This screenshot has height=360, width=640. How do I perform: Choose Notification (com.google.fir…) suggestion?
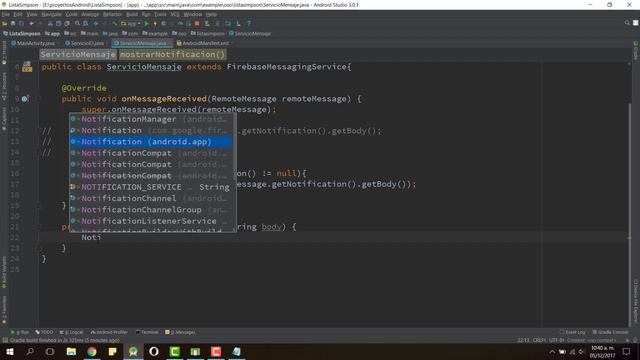[151, 131]
